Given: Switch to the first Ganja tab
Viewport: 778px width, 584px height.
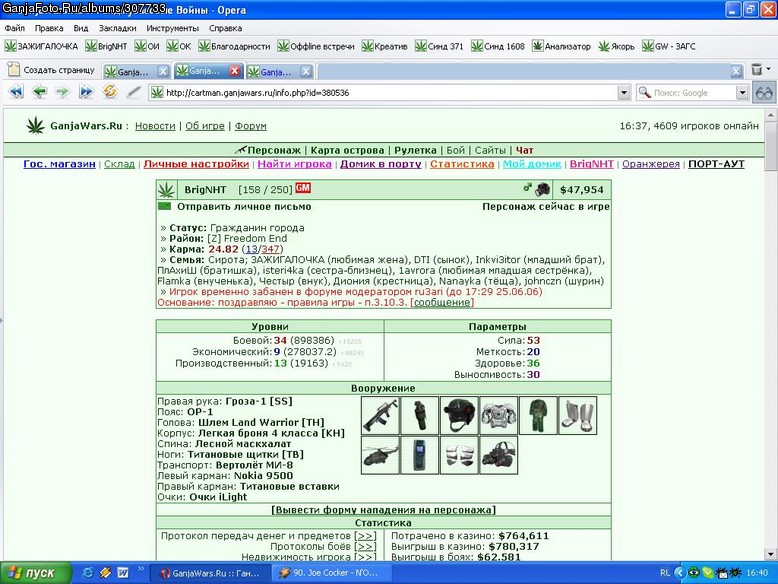Looking at the screenshot, I should (x=131, y=72).
